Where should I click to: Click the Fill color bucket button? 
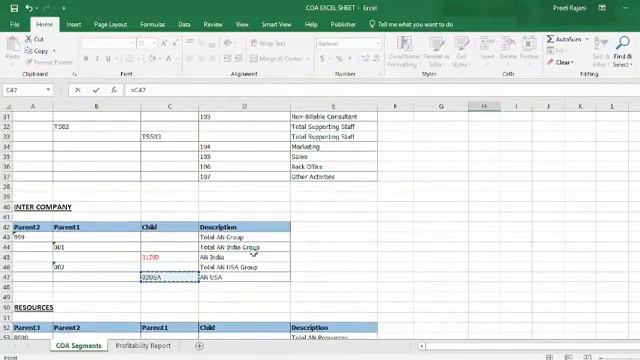(x=152, y=59)
